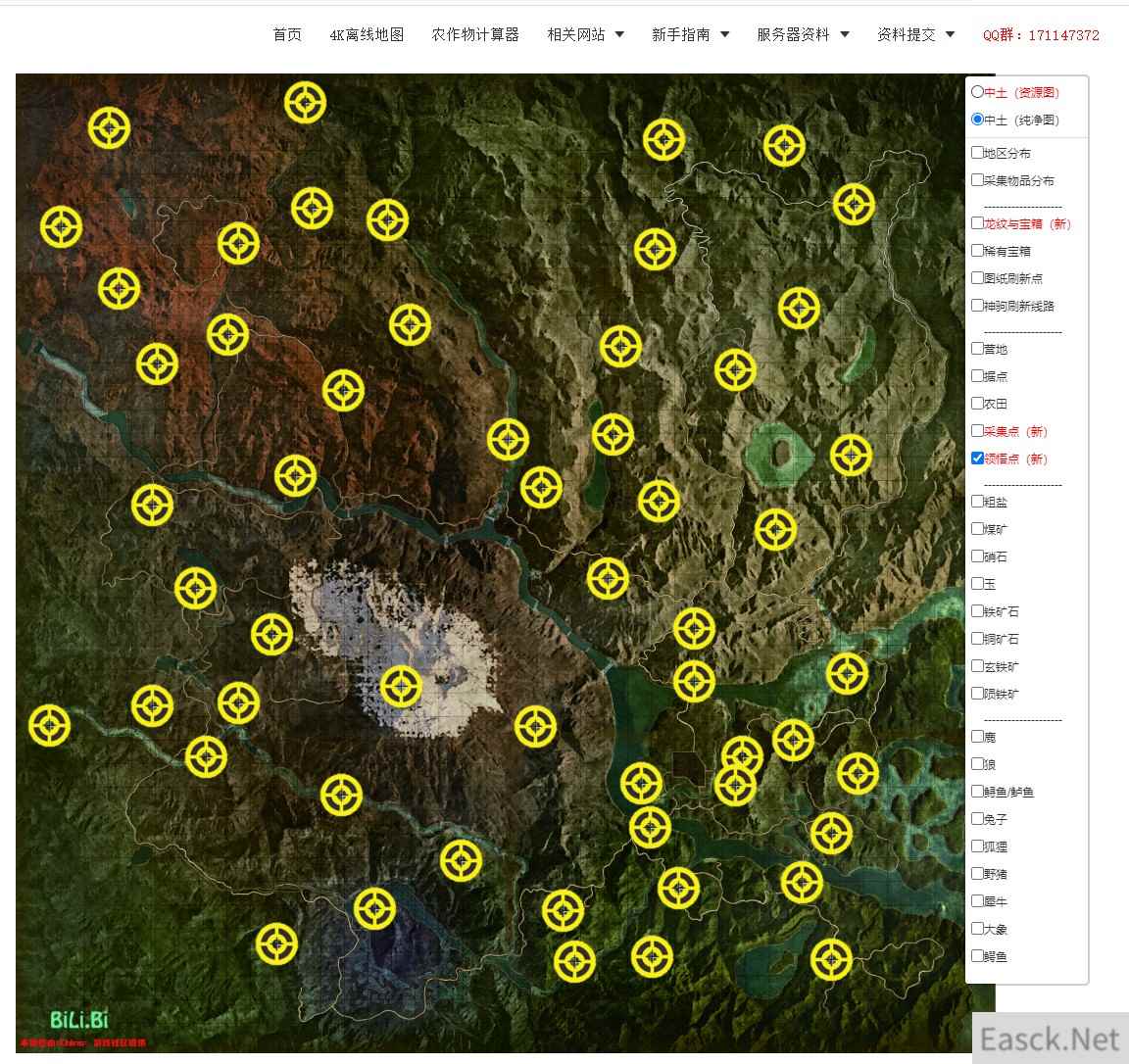Open the 新手指南 dropdown
This screenshot has height=1064, width=1129.
(x=690, y=34)
